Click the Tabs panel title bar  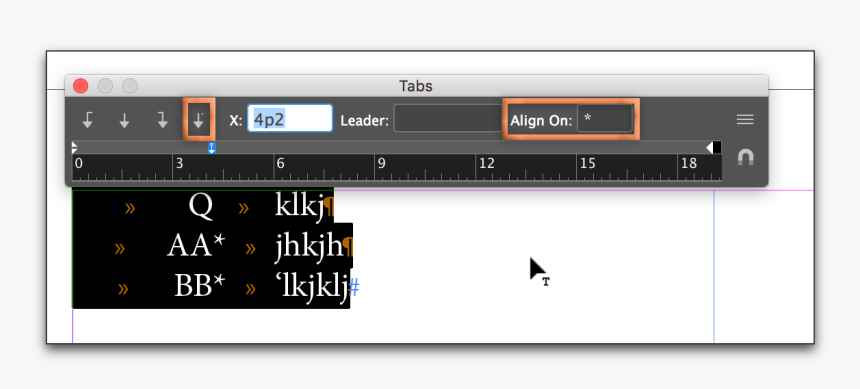416,86
